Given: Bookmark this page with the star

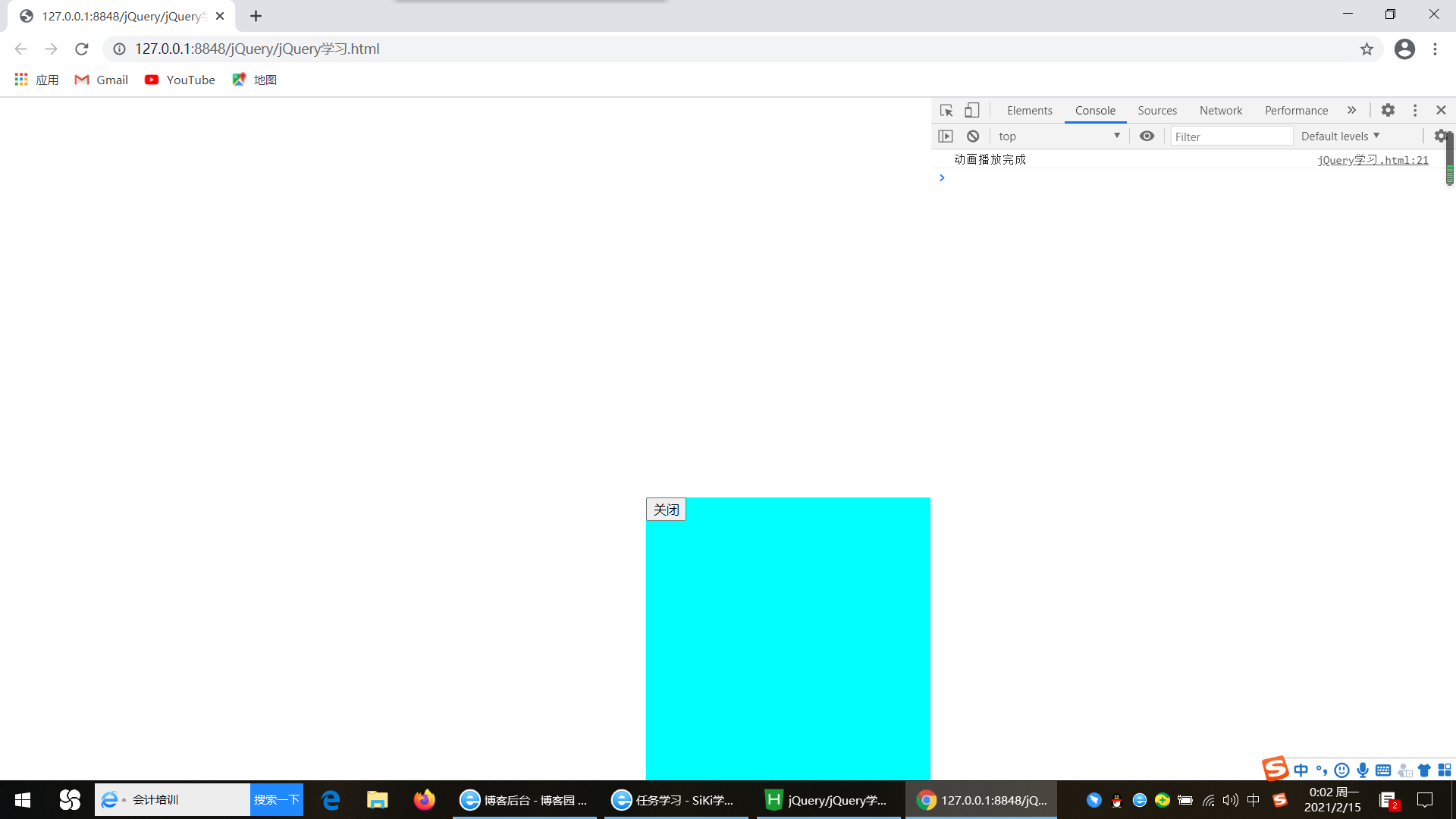Looking at the screenshot, I should [x=1367, y=49].
